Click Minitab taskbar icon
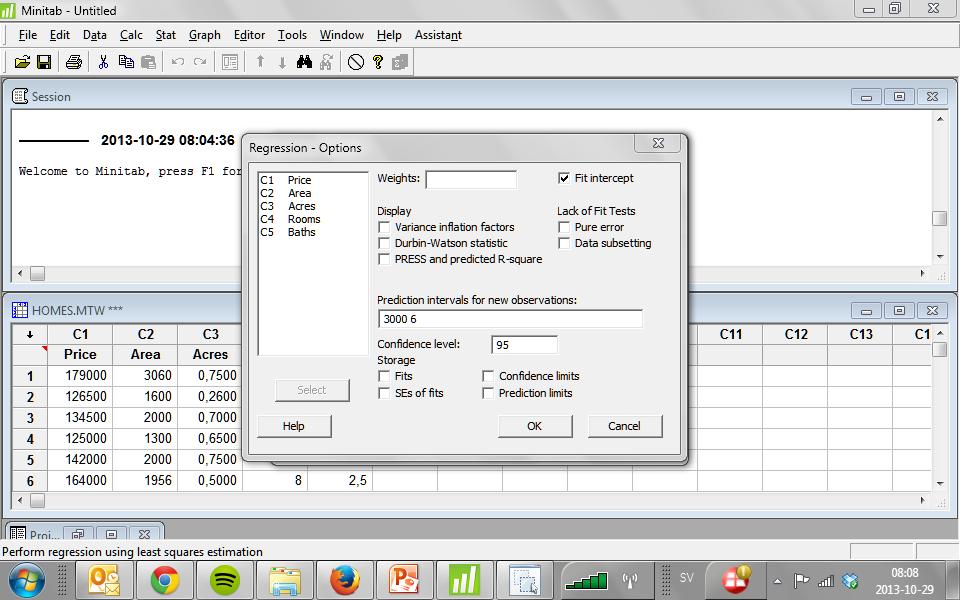The height and width of the screenshot is (600, 960). pos(465,580)
